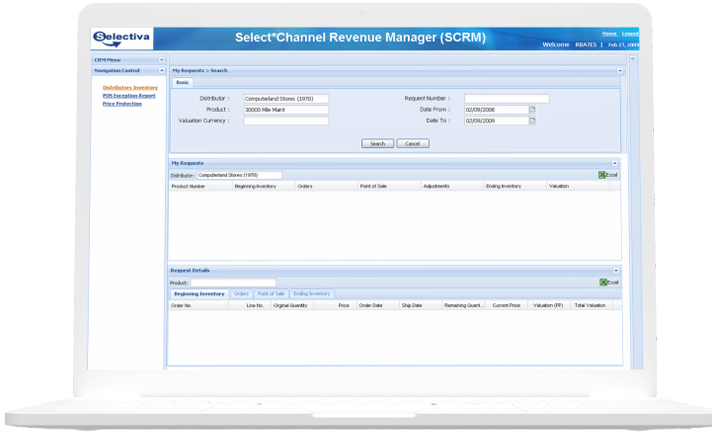
Task: Open the Date To calendar picker
Action: (x=533, y=121)
